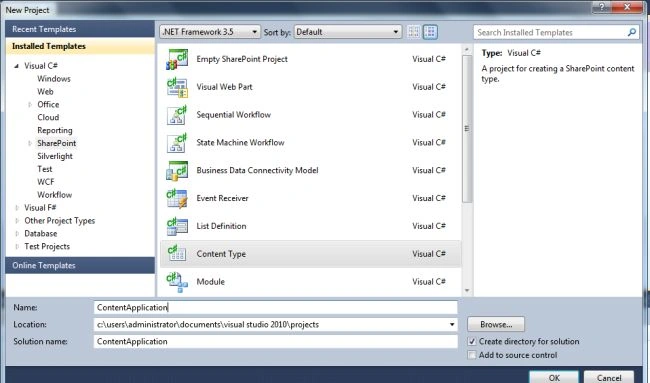Image resolution: width=650 pixels, height=383 pixels.
Task: Select the Event Receiver template icon
Action: pos(177,198)
